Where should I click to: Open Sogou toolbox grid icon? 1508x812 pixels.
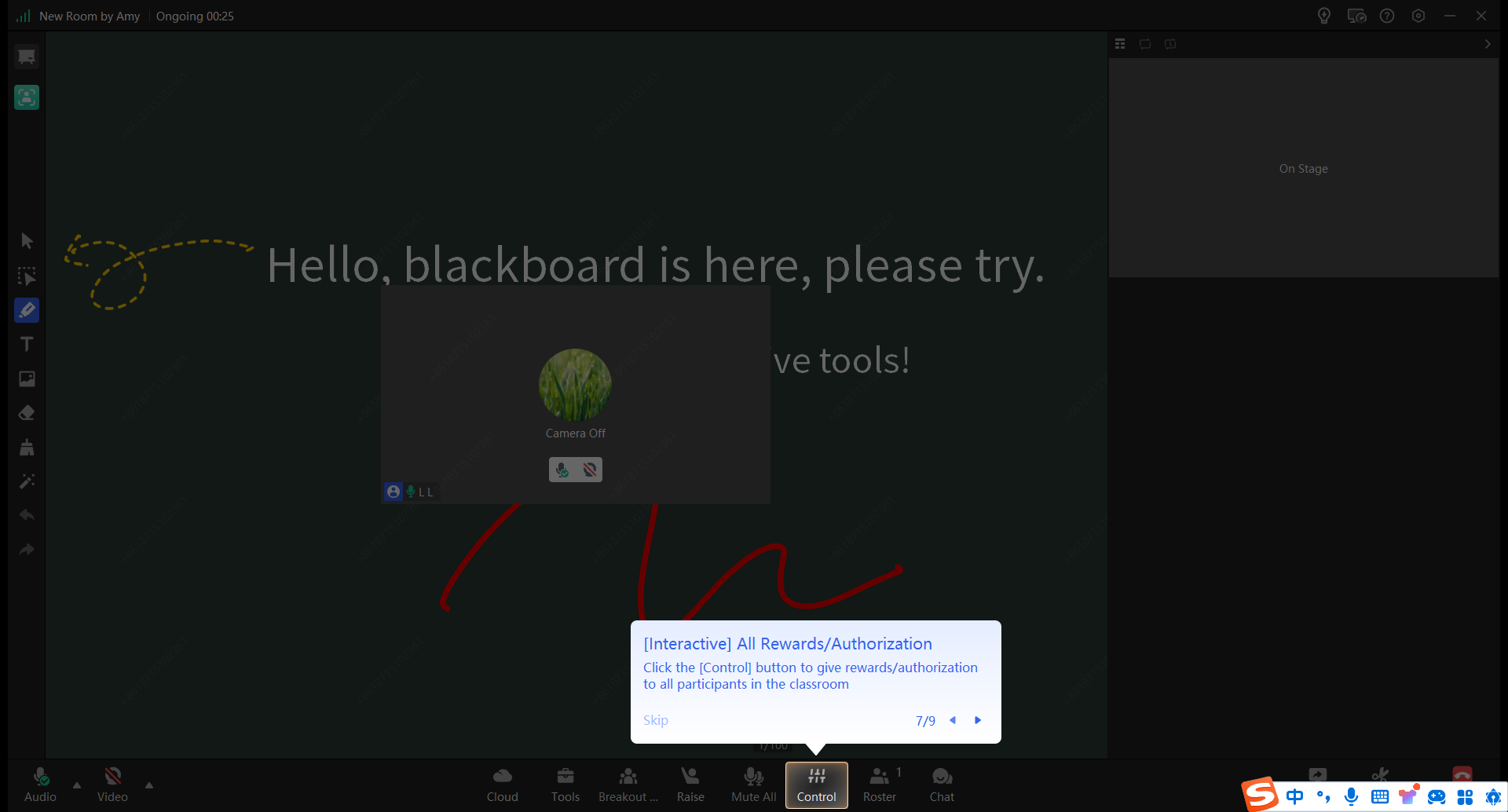[1465, 797]
